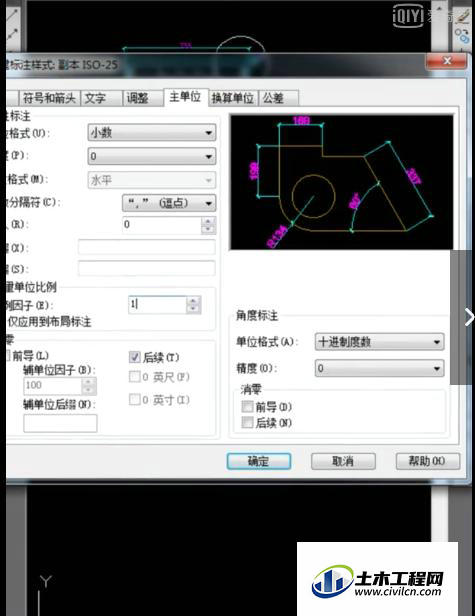Enable angle 前导 (D) zero suppression checkbox
475x616 pixels.
tap(247, 406)
